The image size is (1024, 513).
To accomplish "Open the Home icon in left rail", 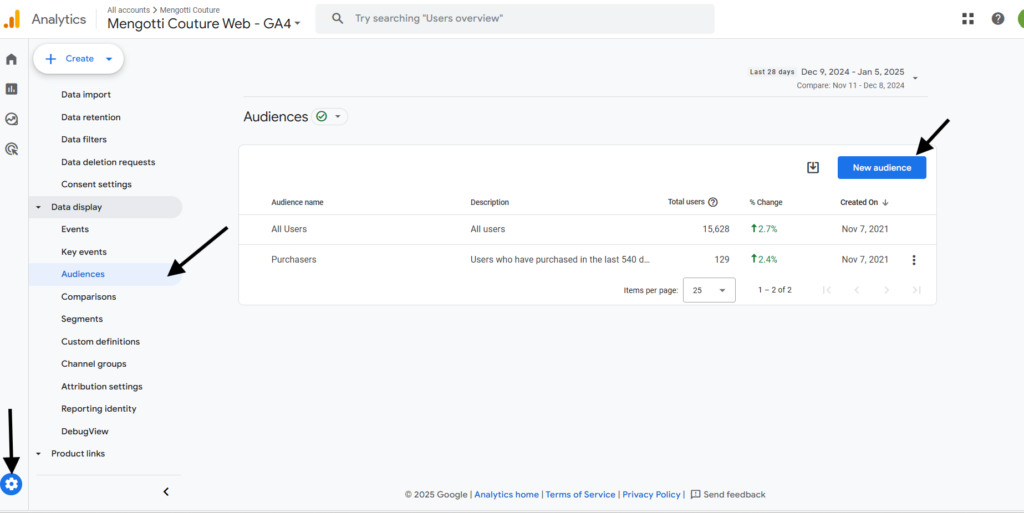I will 11,59.
